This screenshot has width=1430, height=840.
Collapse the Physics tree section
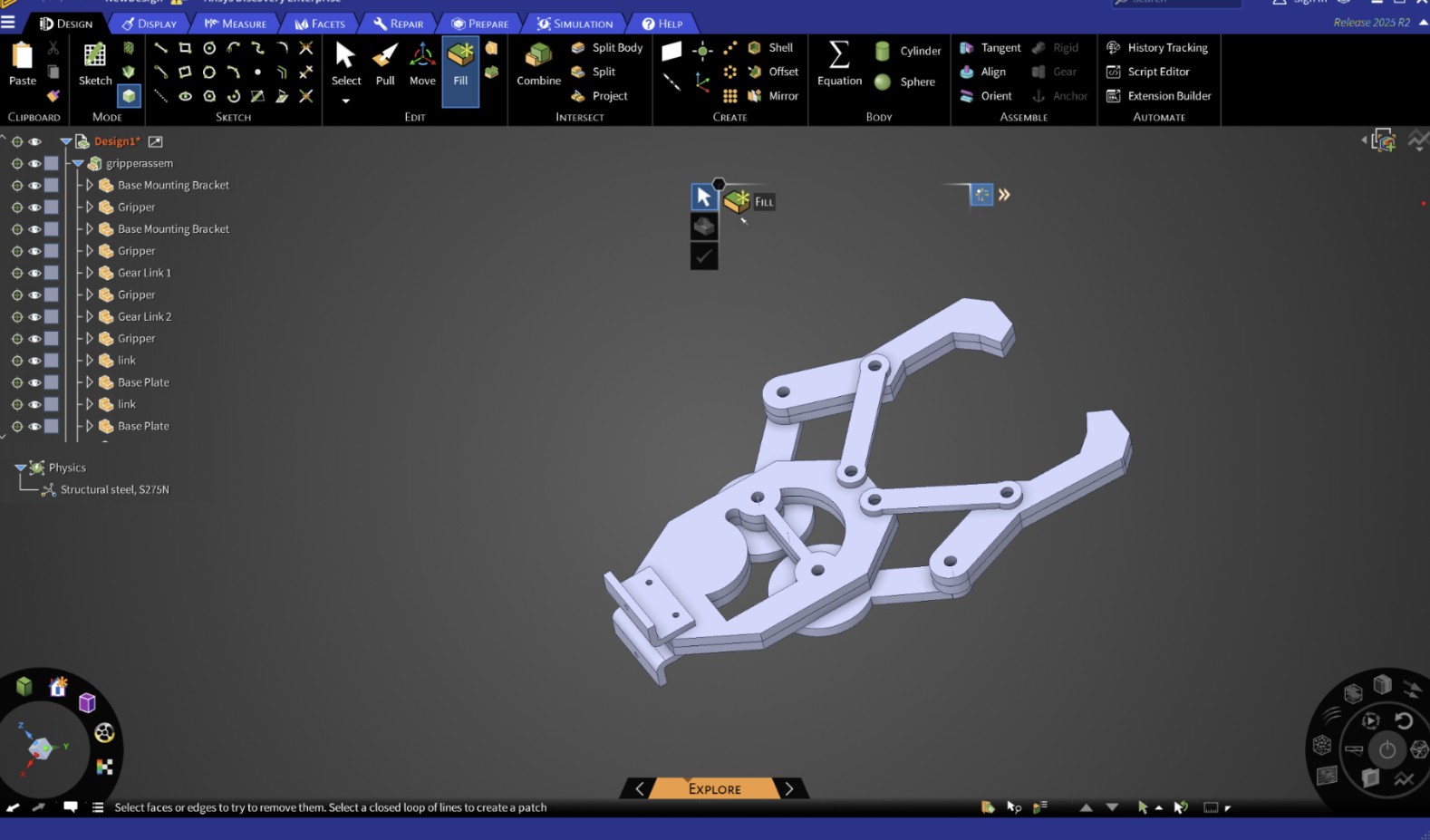pyautogui.click(x=20, y=468)
